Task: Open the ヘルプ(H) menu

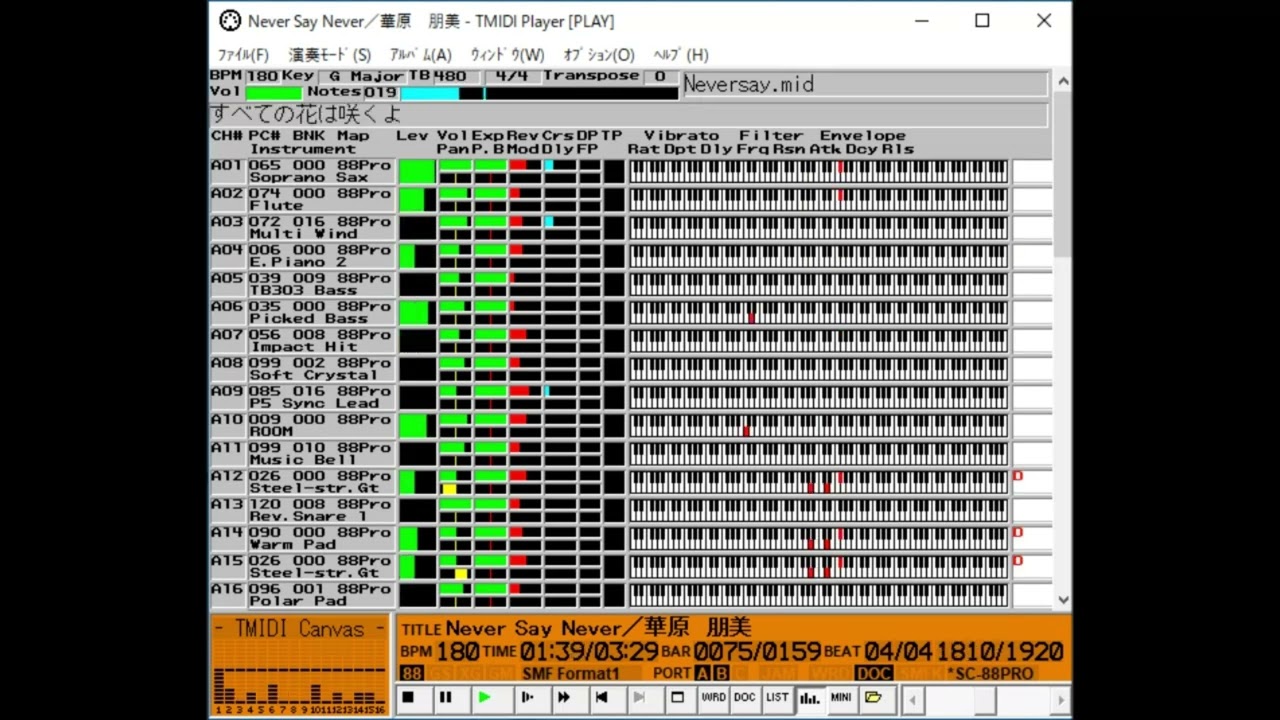Action: tap(681, 55)
